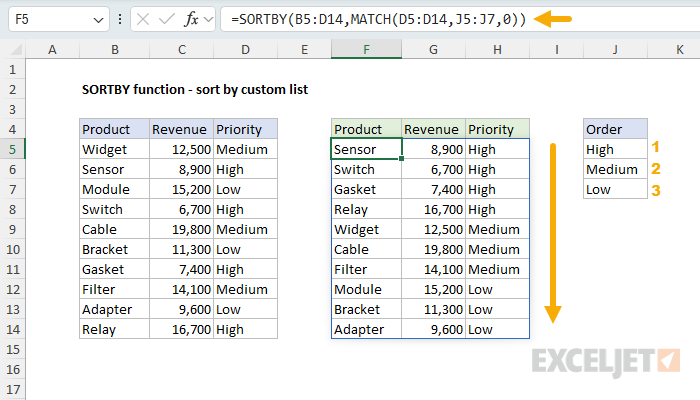Image resolution: width=700 pixels, height=400 pixels.
Task: Click the 16,700 revenue cell in column C
Action: [181, 329]
